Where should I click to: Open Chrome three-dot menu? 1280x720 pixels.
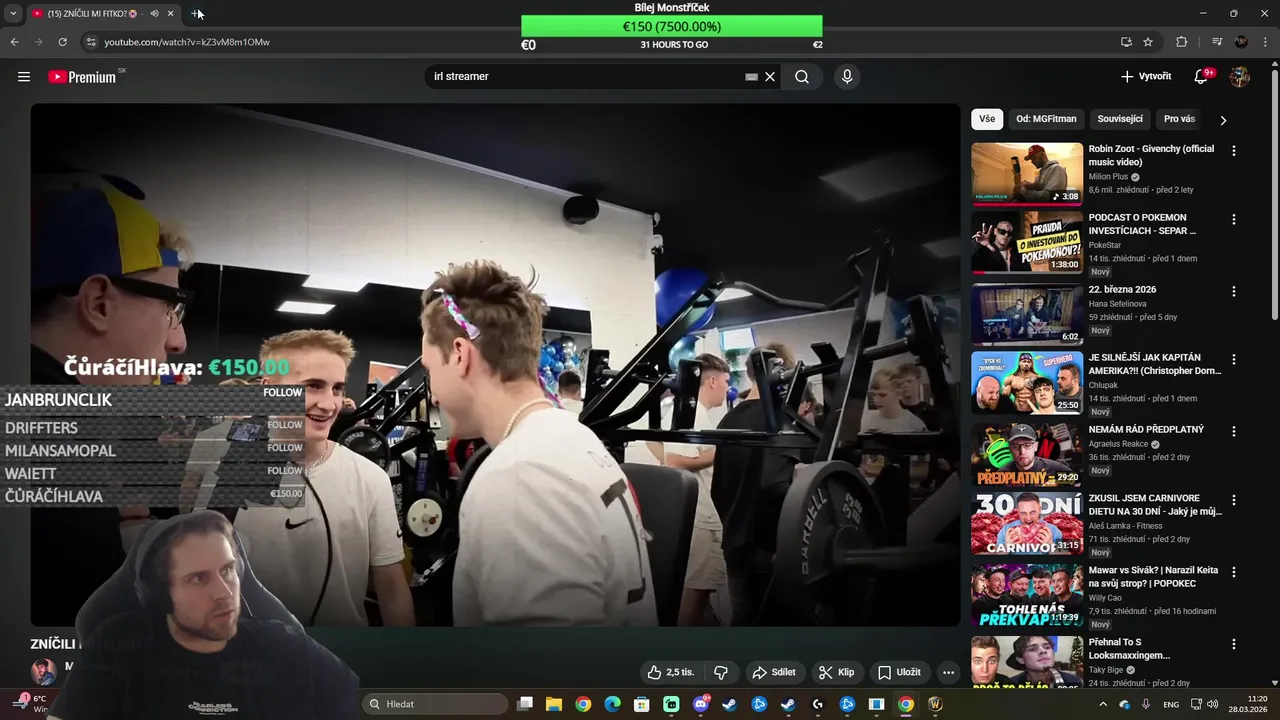(1265, 42)
